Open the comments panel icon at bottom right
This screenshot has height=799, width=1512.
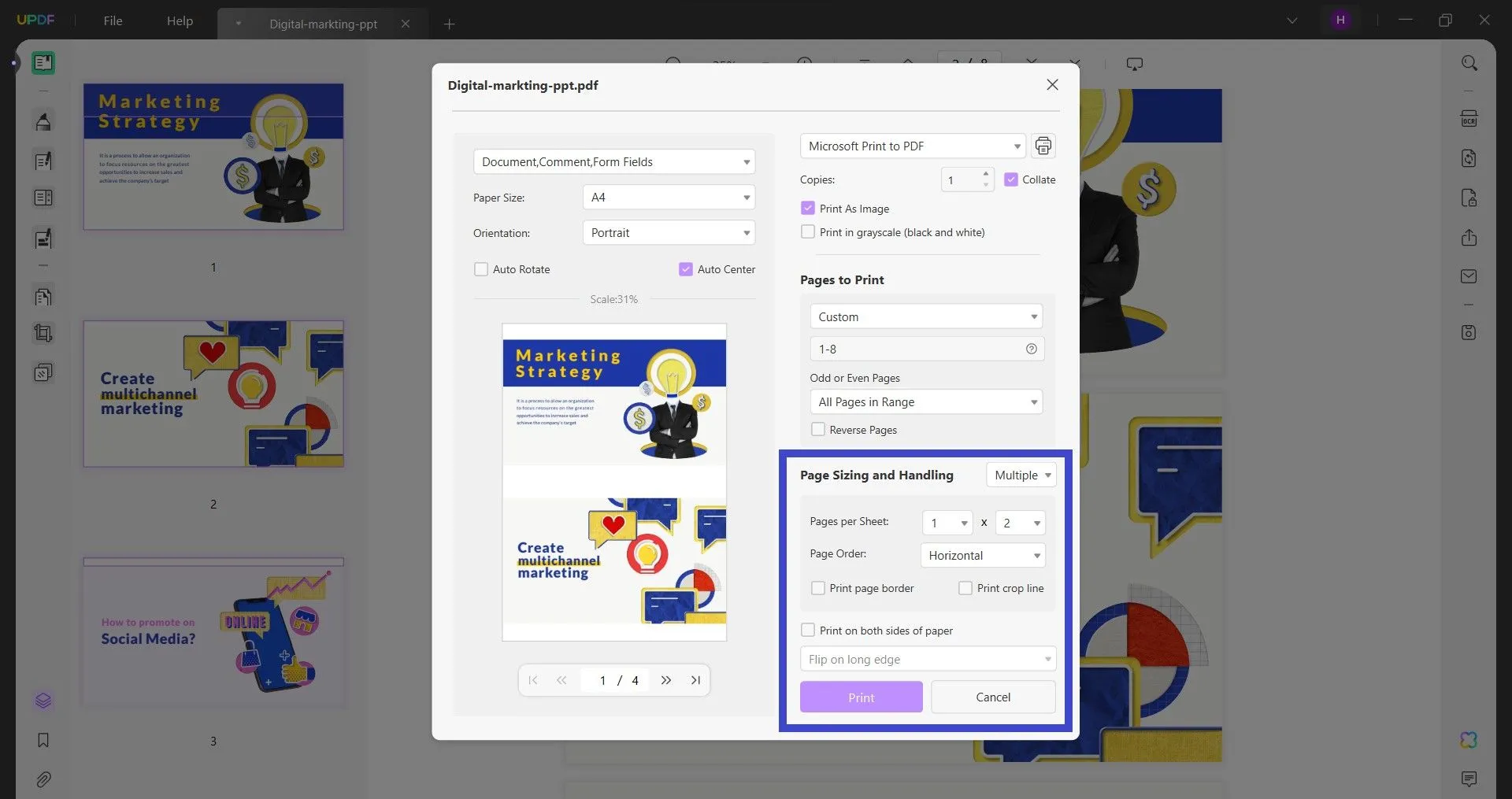tap(1469, 779)
